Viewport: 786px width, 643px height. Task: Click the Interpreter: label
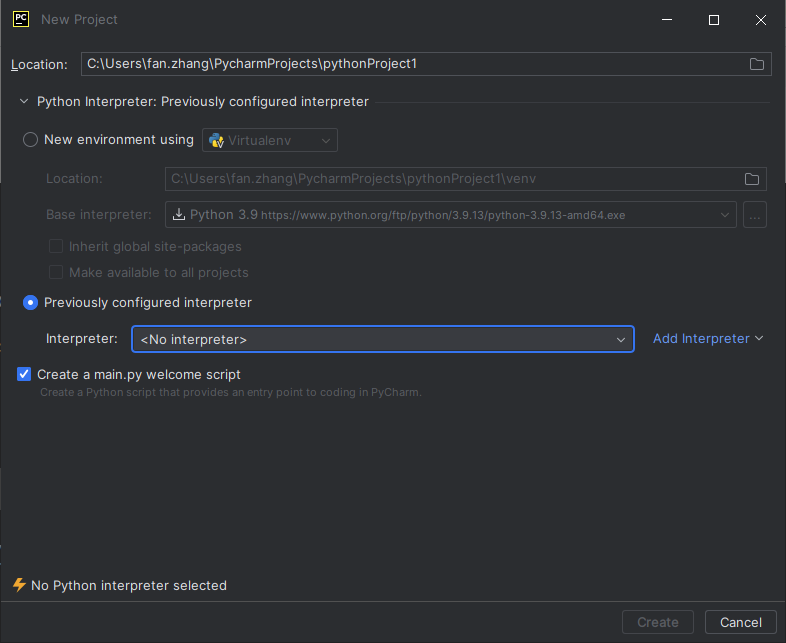[x=82, y=338]
